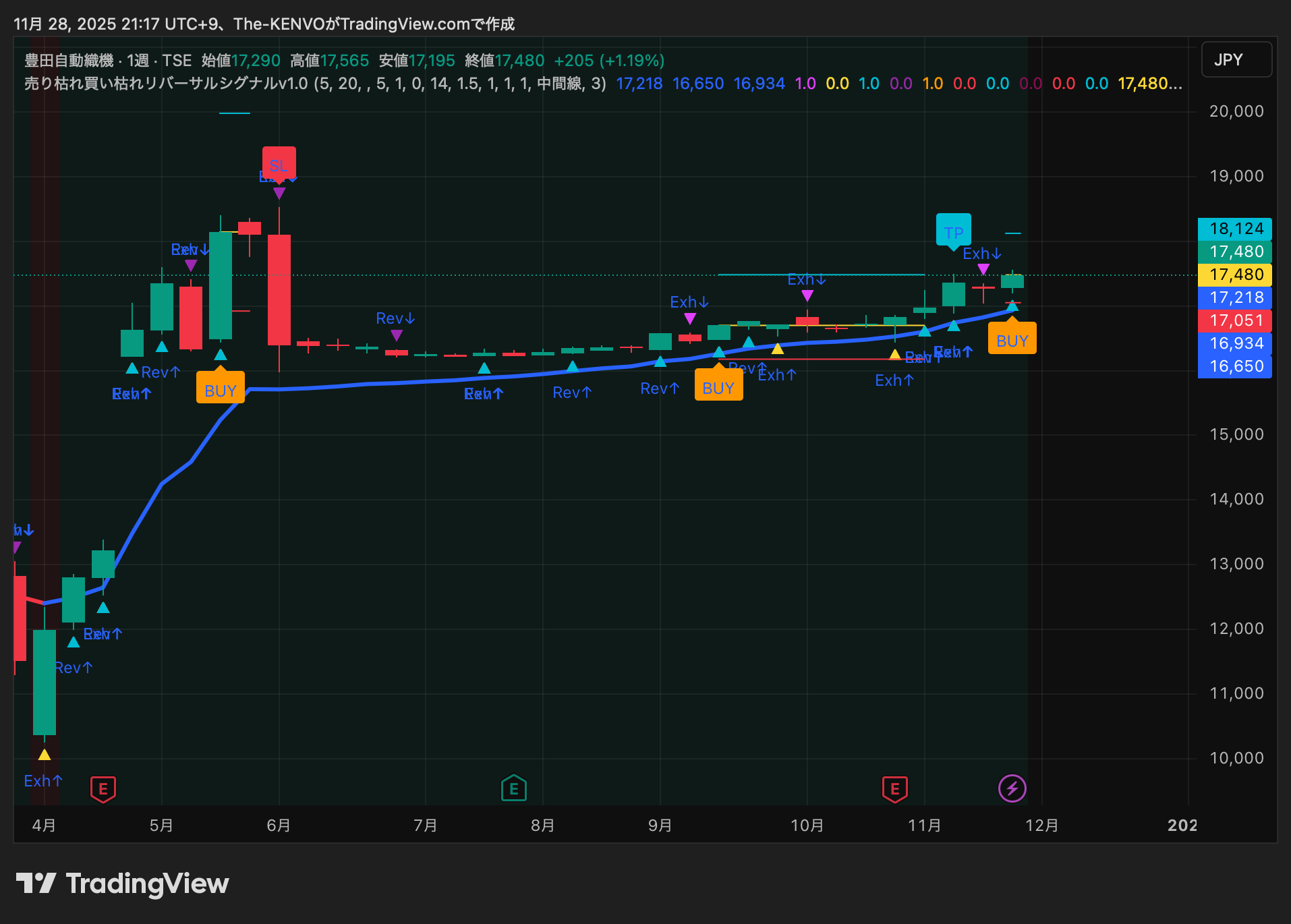This screenshot has width=1291, height=924.
Task: Click the red earnings E icon before November
Action: [x=894, y=788]
